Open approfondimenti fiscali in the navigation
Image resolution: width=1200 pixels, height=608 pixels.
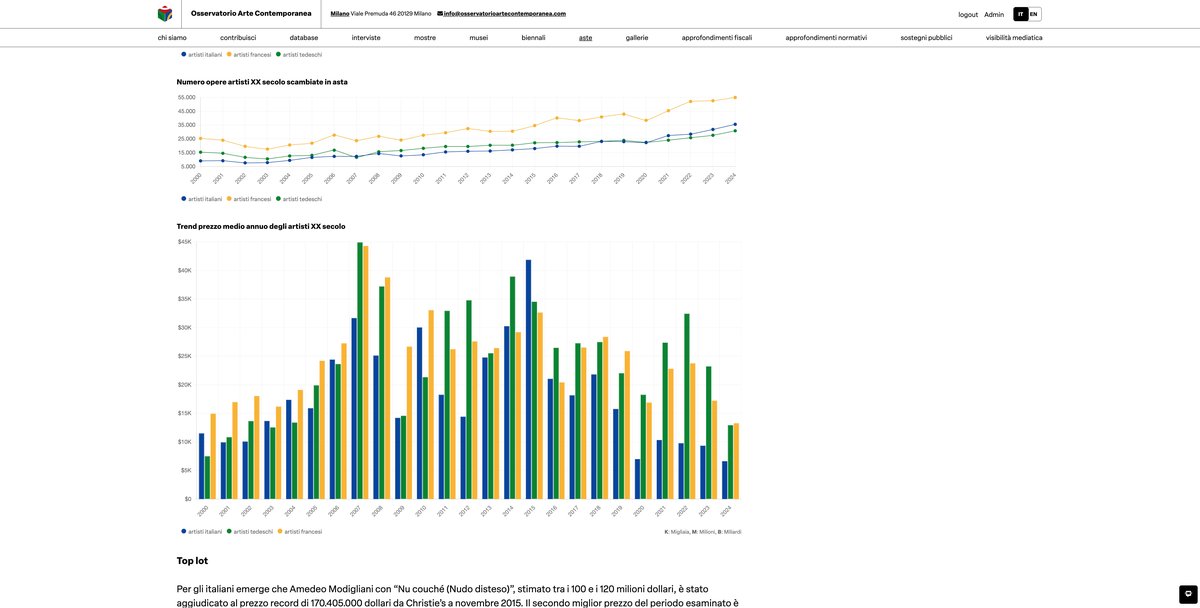click(716, 38)
